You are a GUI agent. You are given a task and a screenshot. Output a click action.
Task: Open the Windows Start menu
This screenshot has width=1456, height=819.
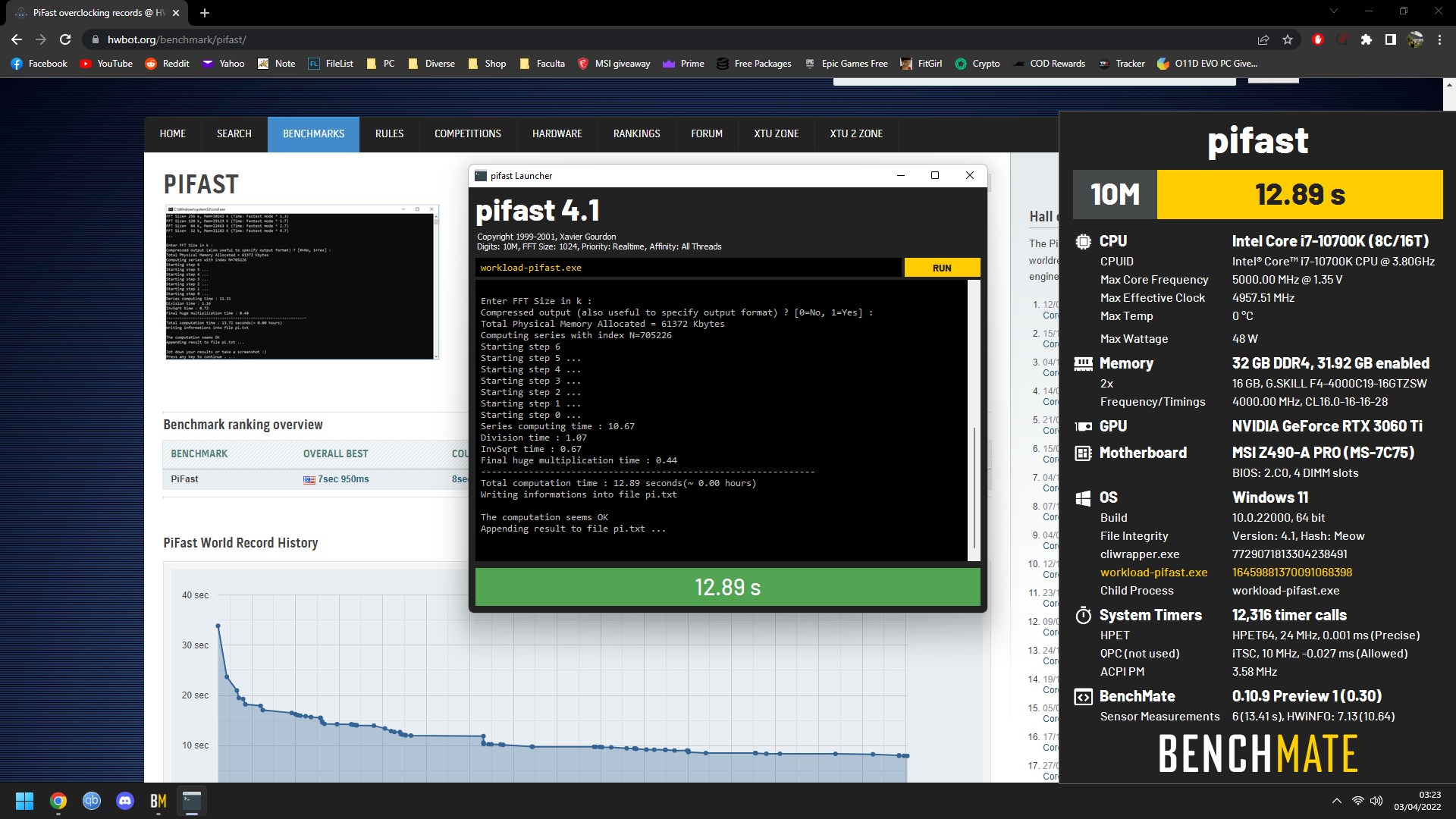click(x=24, y=801)
